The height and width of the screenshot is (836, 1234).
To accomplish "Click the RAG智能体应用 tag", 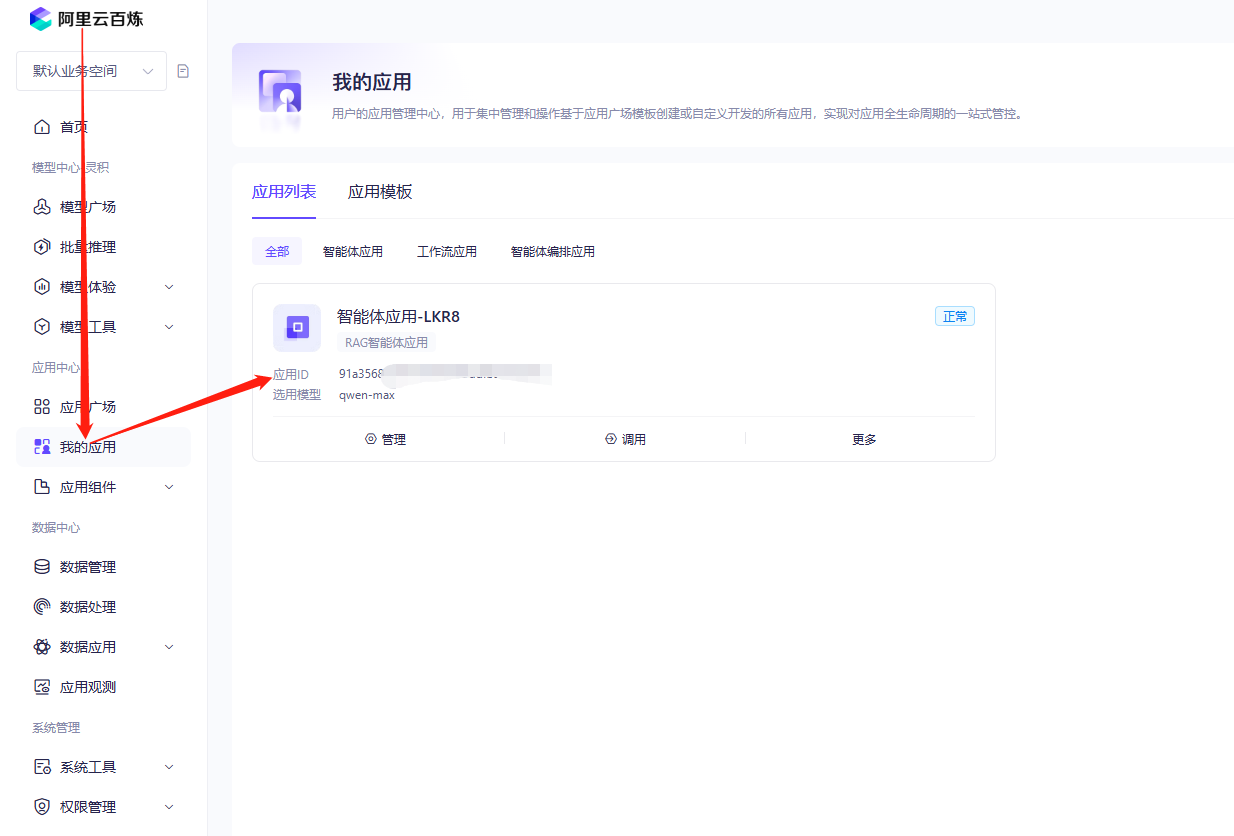I will coord(387,343).
